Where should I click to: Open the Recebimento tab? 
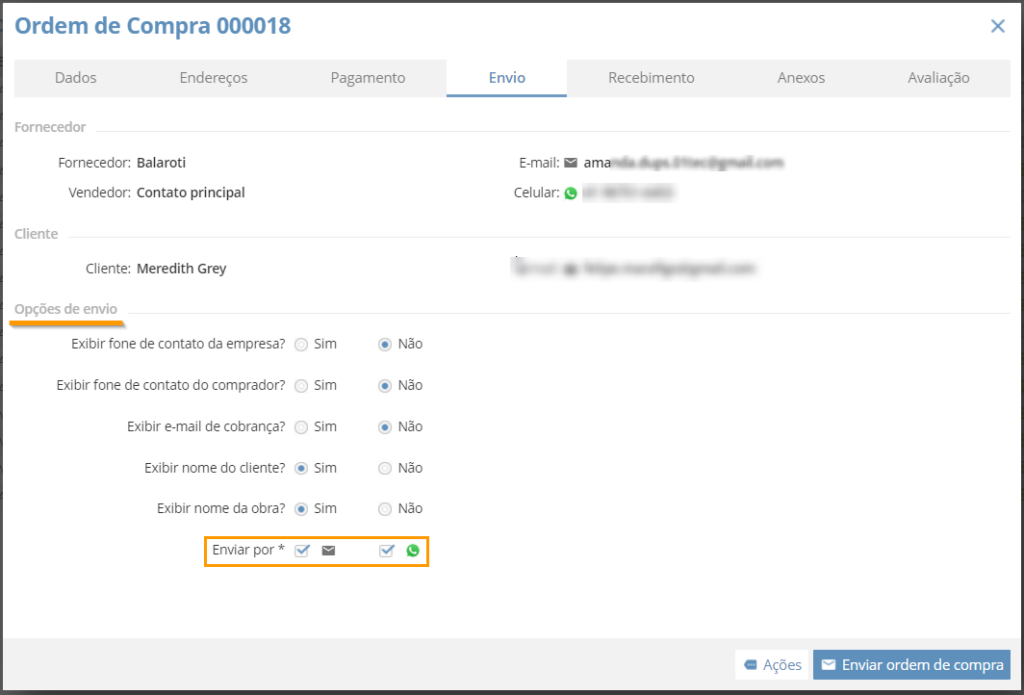click(x=651, y=78)
